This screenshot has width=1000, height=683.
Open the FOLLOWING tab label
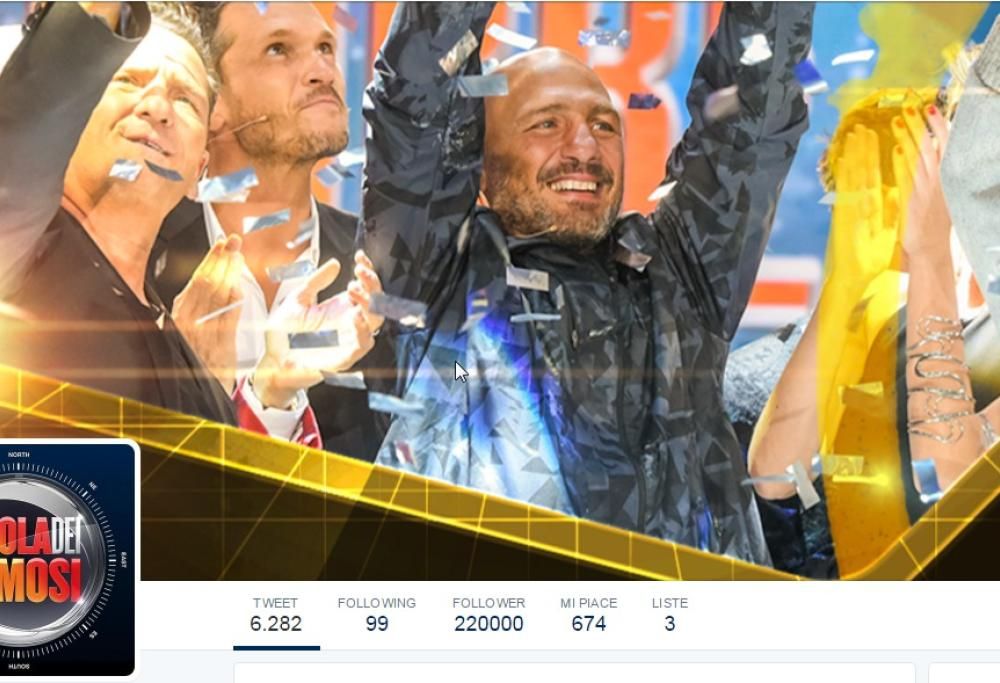[x=376, y=603]
